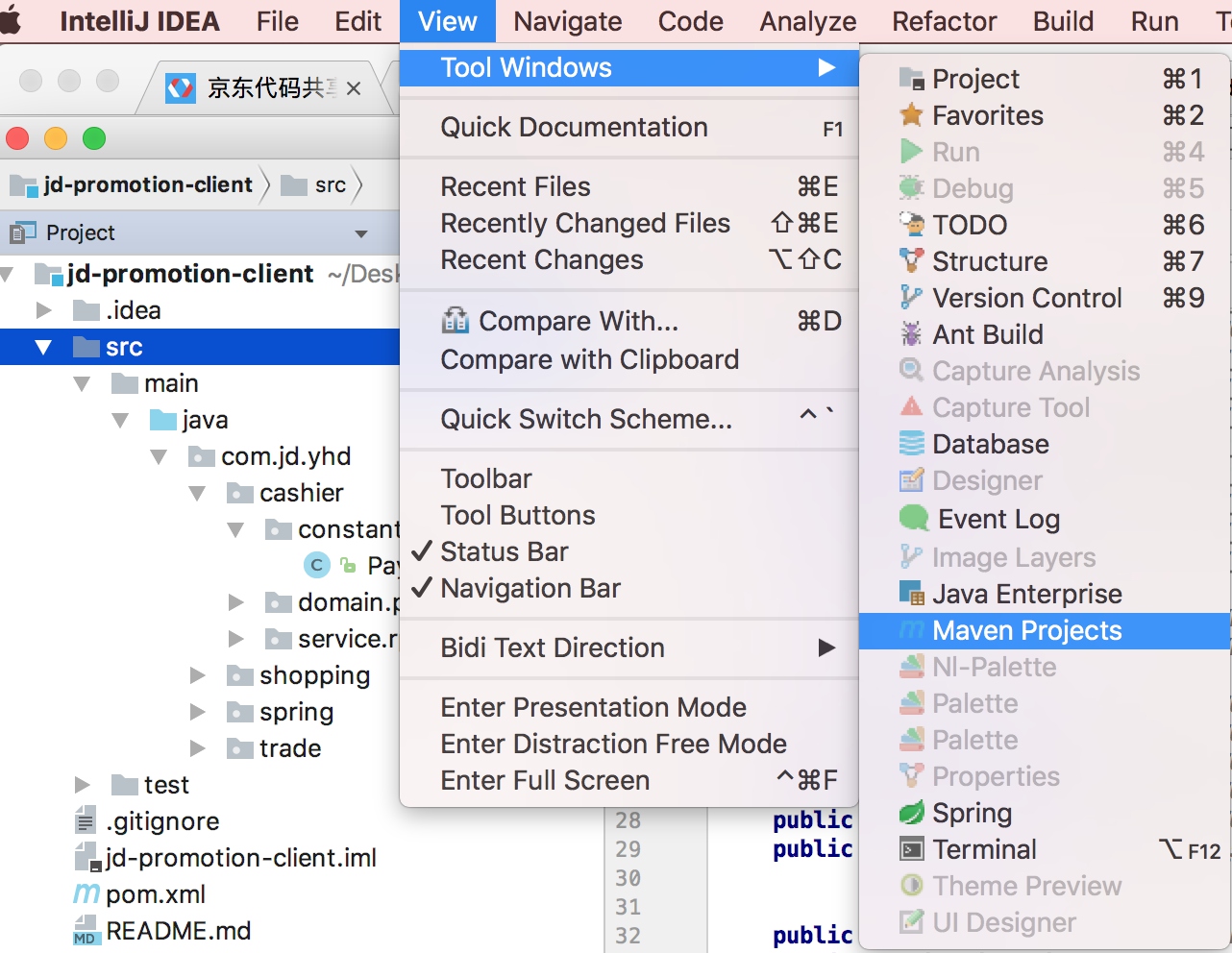Viewport: 1232px width, 953px height.
Task: Open the Analyze menu
Action: [808, 21]
